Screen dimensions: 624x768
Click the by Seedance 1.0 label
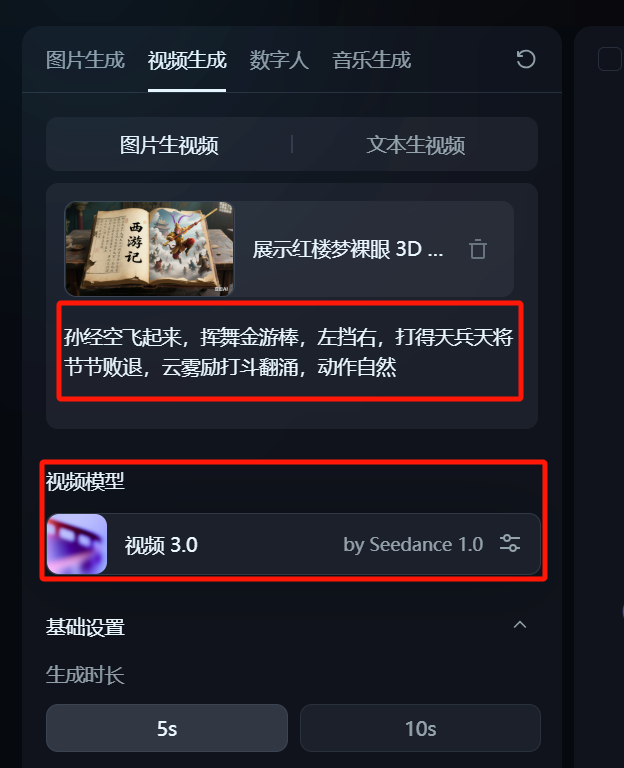point(413,544)
